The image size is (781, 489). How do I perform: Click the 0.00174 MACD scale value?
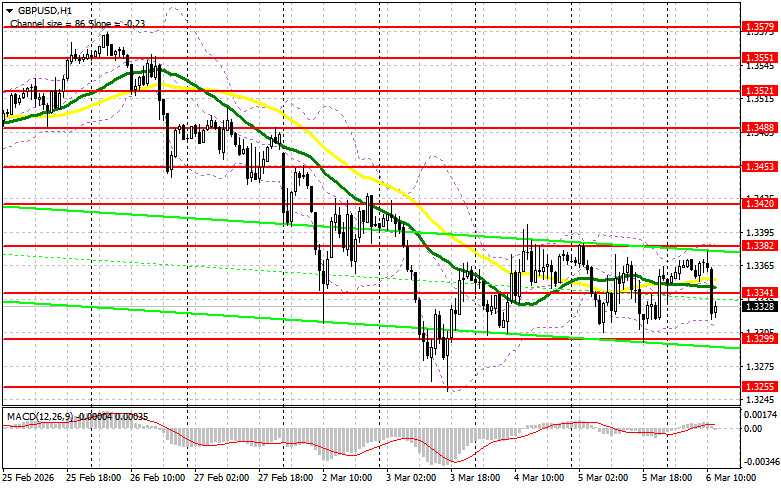[x=760, y=414]
